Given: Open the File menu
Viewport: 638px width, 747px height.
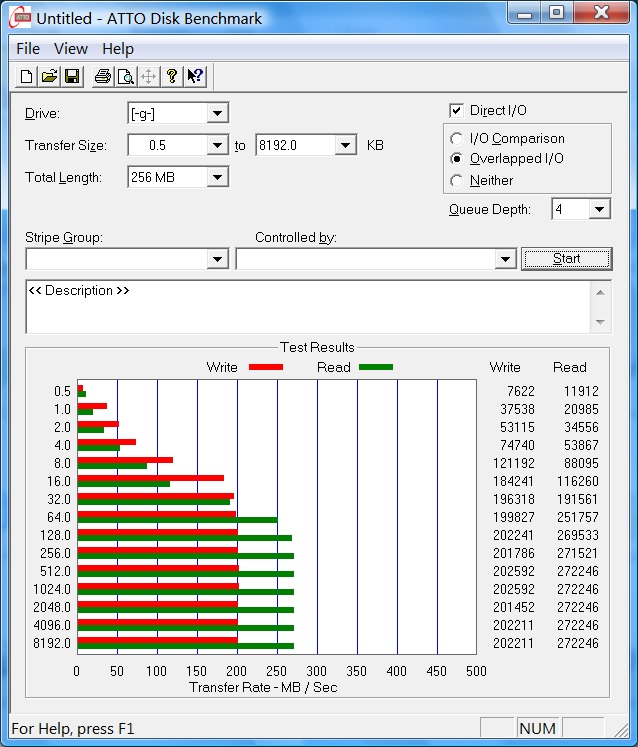Looking at the screenshot, I should click(28, 49).
